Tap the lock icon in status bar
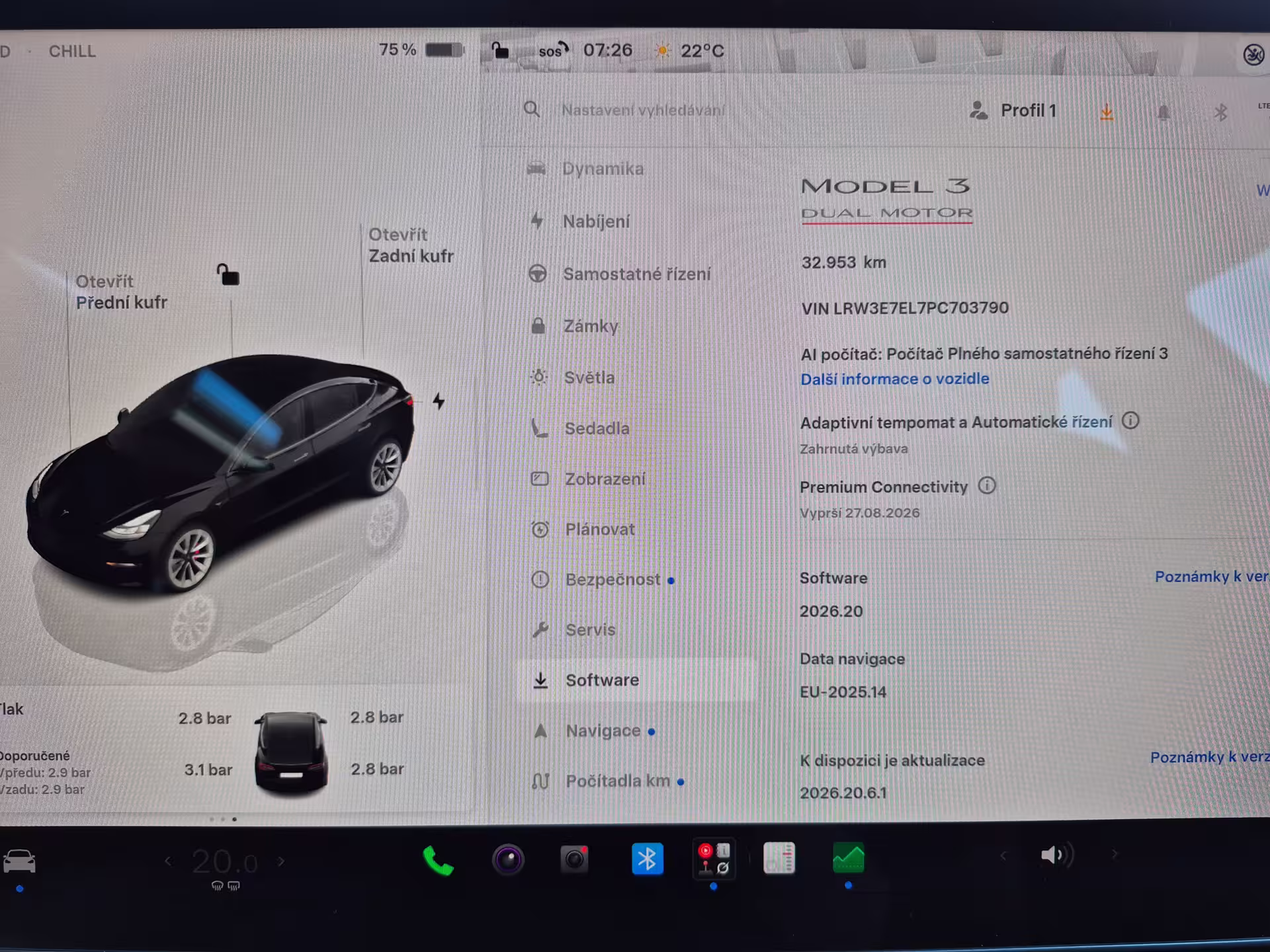 500,50
